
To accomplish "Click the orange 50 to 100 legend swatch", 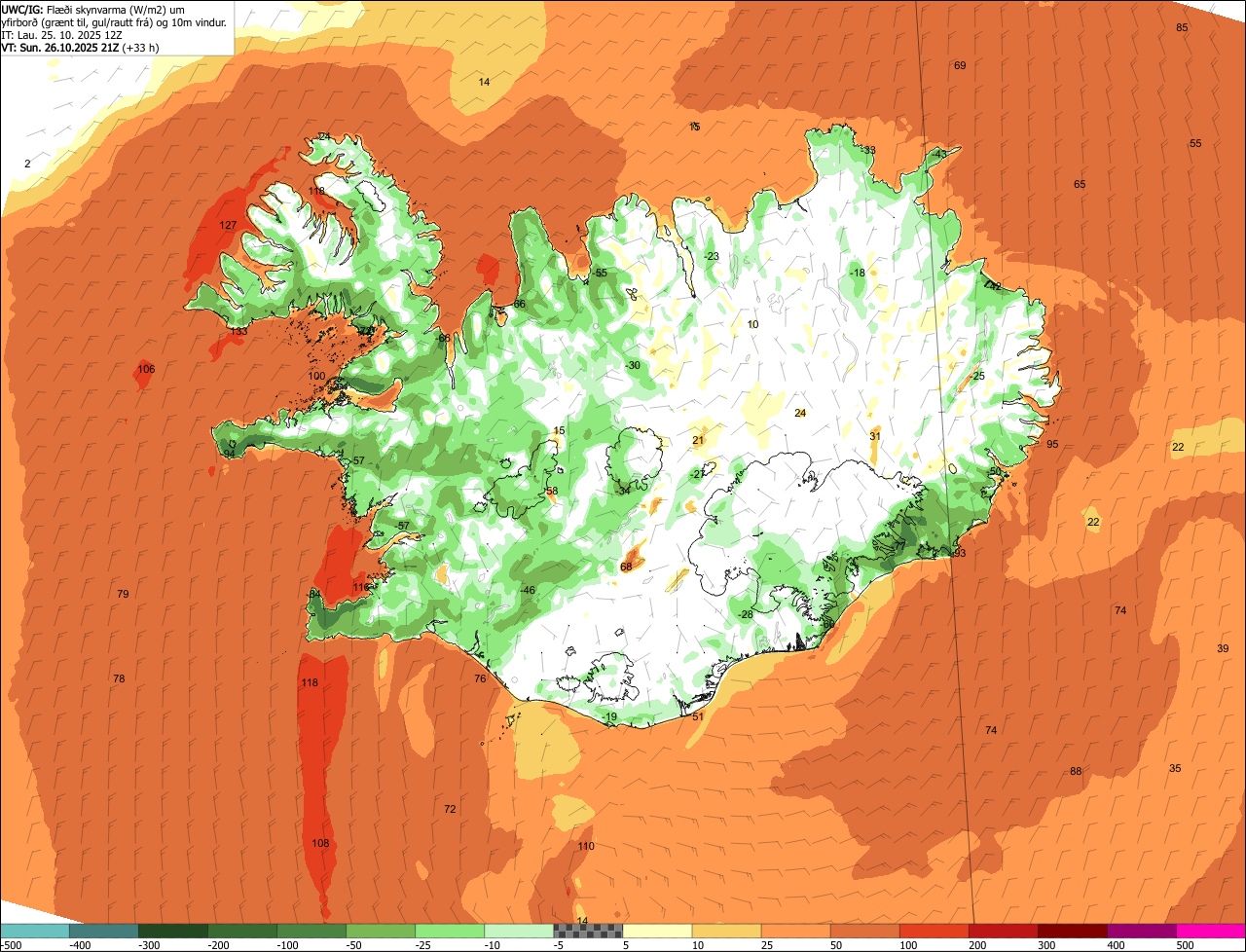I will (864, 932).
